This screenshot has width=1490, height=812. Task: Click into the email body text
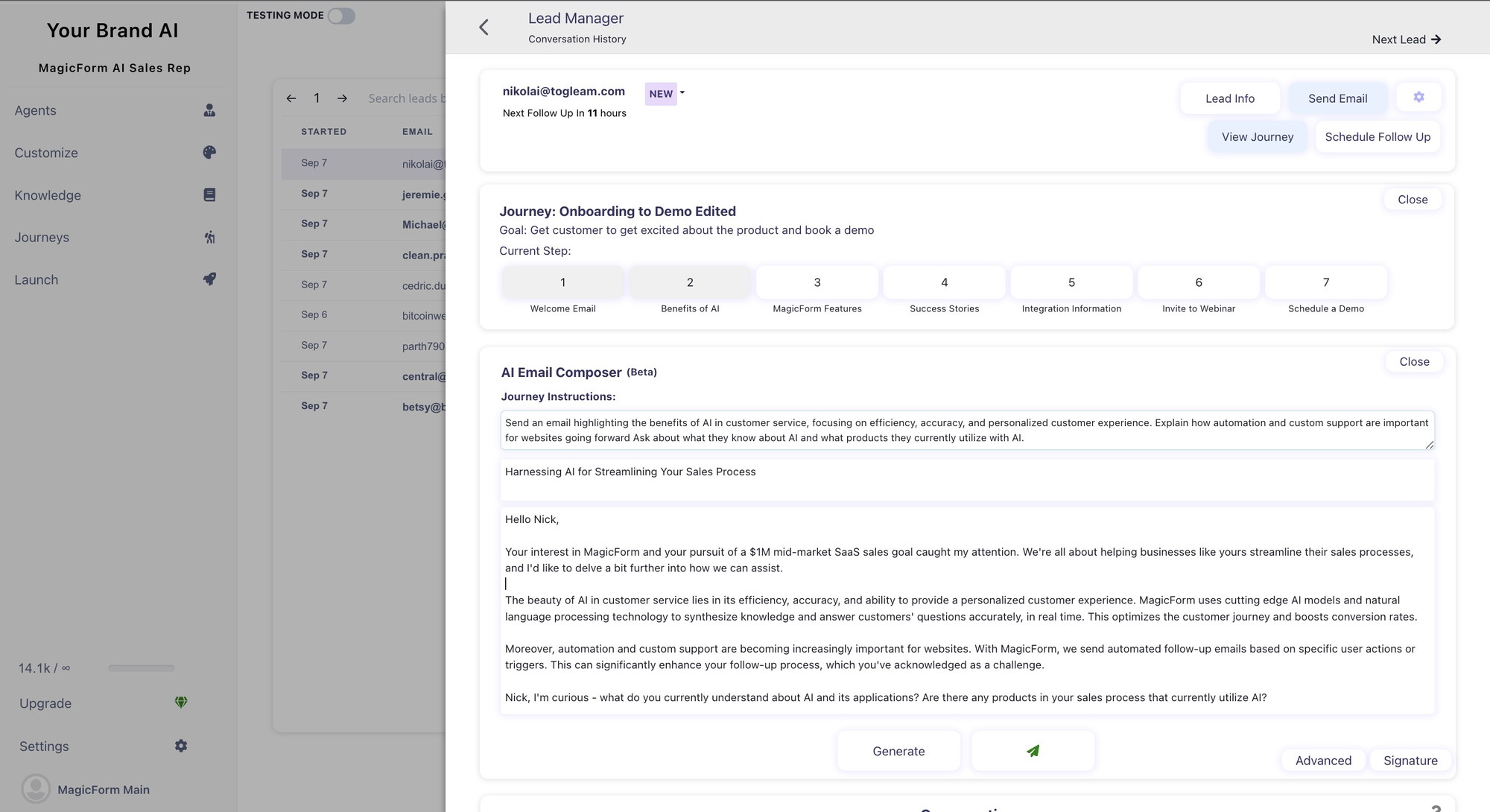click(967, 611)
